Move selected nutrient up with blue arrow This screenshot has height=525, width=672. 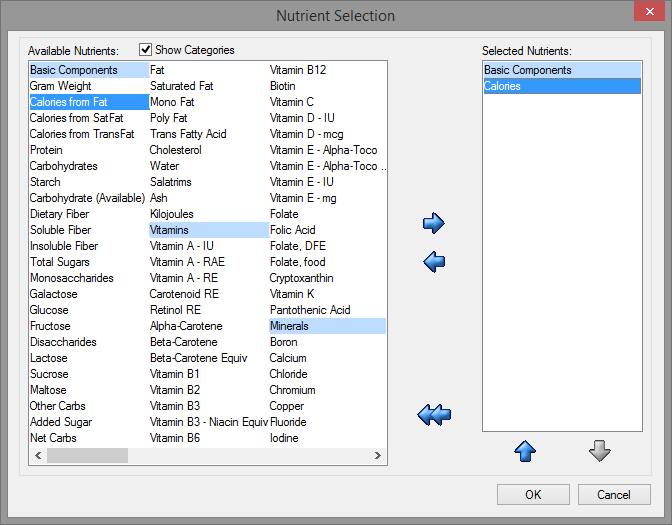click(x=525, y=452)
